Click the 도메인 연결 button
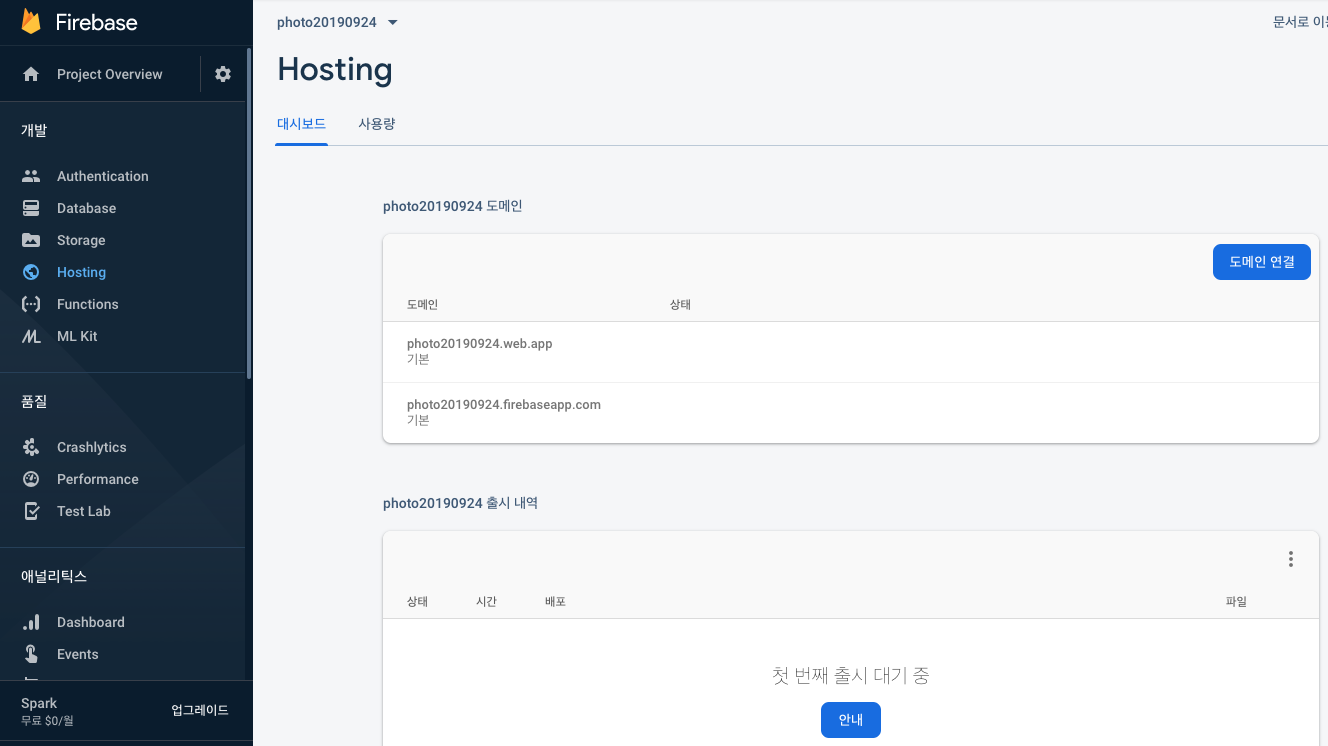Image resolution: width=1328 pixels, height=746 pixels. pos(1261,262)
